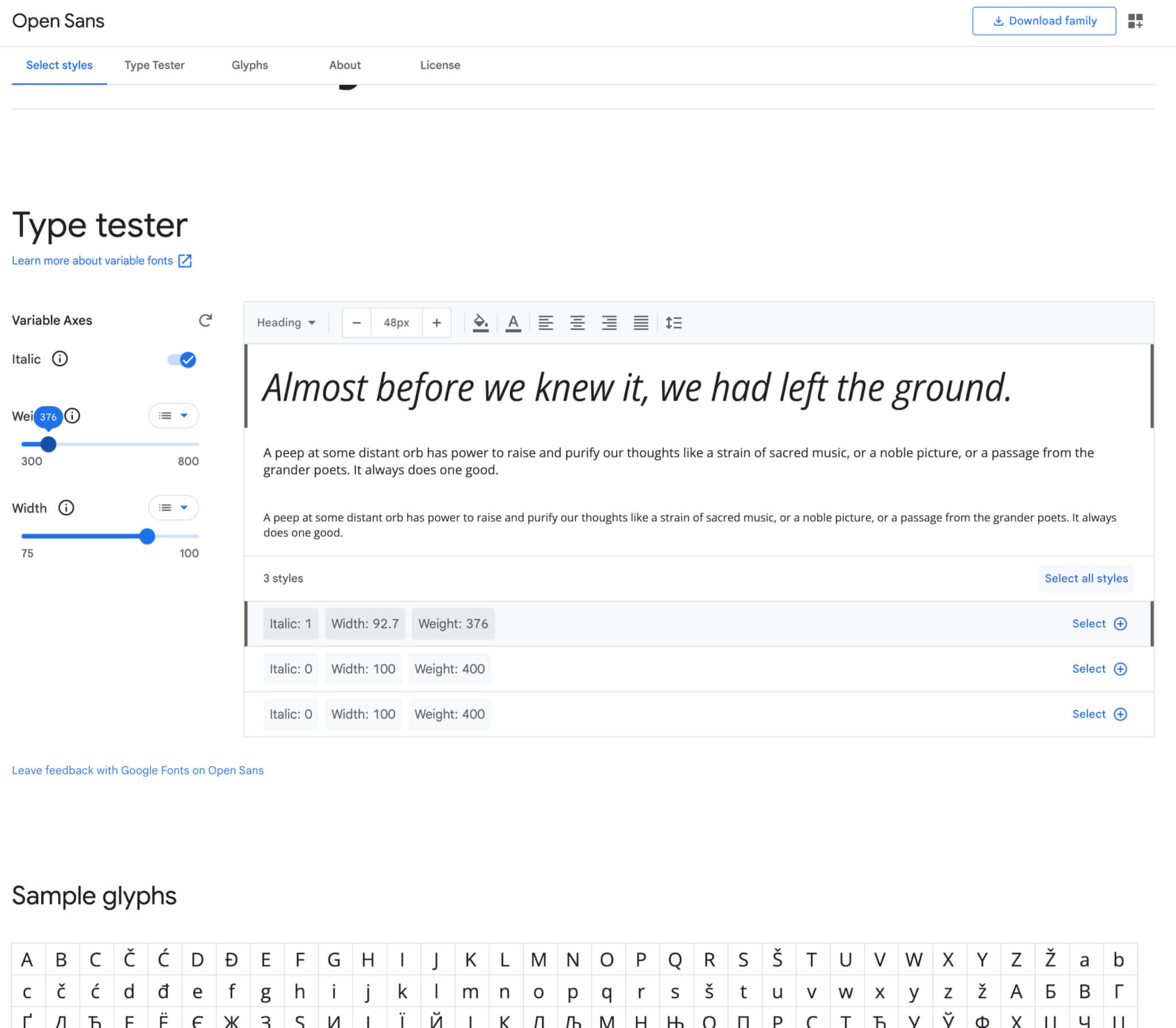Click the view grid icon next to Download family
The width and height of the screenshot is (1176, 1028).
(x=1136, y=20)
